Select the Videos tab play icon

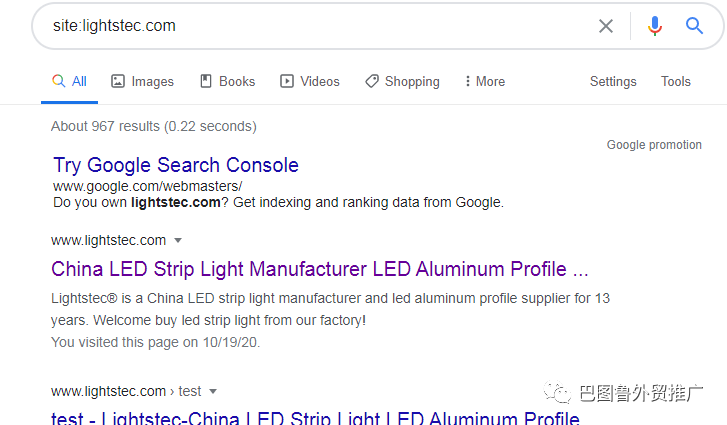pos(287,81)
